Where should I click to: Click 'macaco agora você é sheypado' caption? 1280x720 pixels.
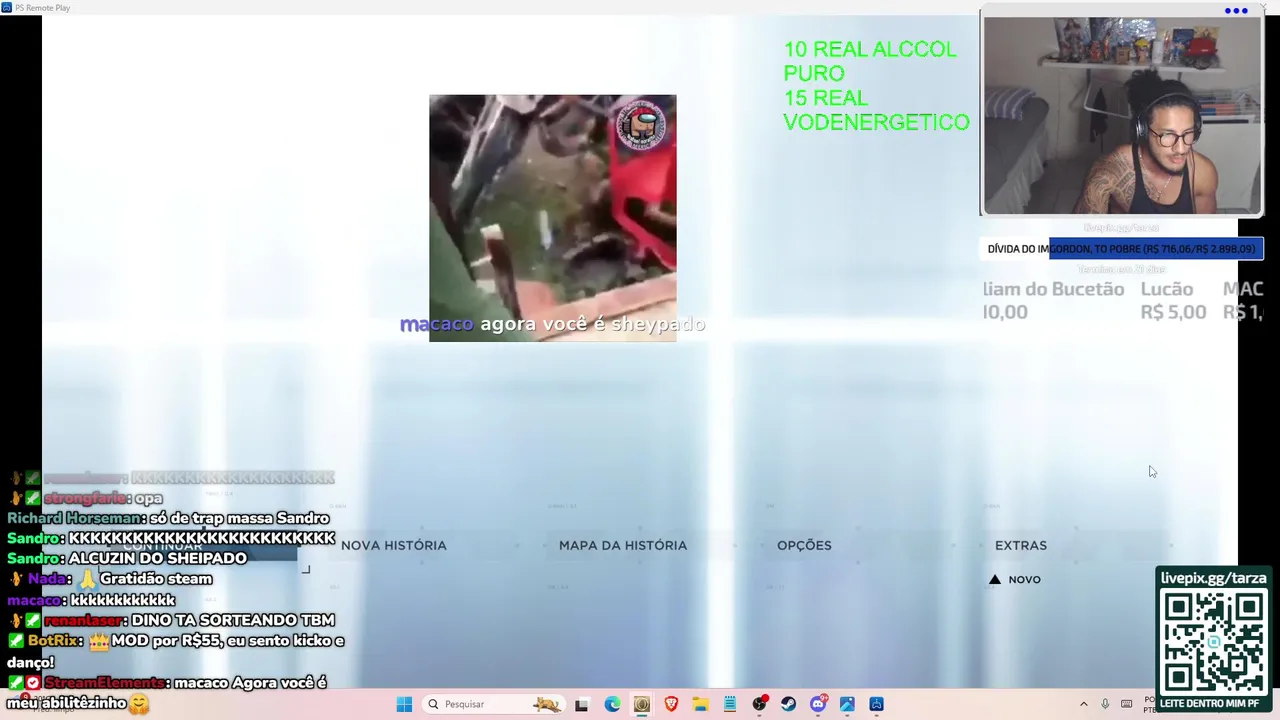tap(552, 324)
